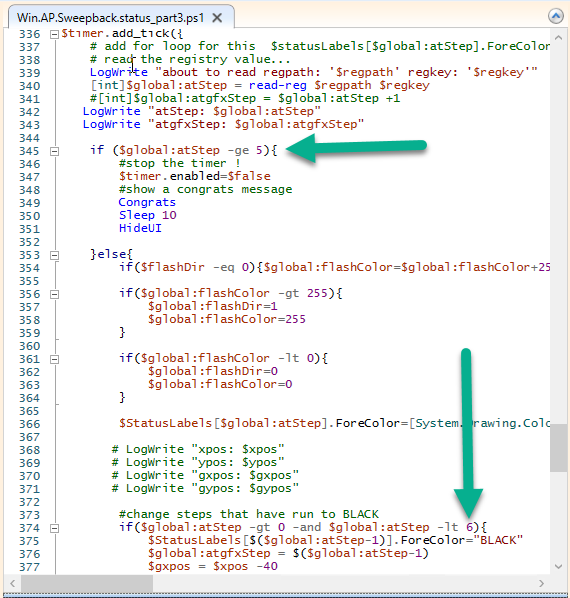
Task: Click 'ForeColor="BLACK"' on line 375
Action: click(462, 540)
